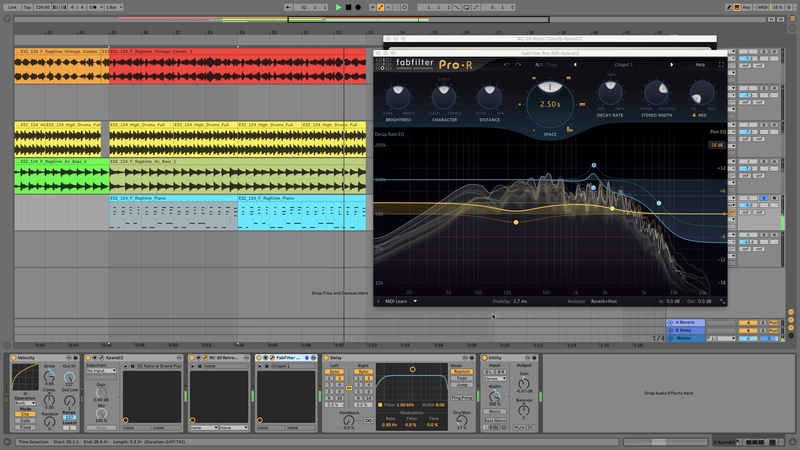Viewport: 800px width, 450px height.
Task: Click the 124.00 tempo field
Action: tap(42, 7)
